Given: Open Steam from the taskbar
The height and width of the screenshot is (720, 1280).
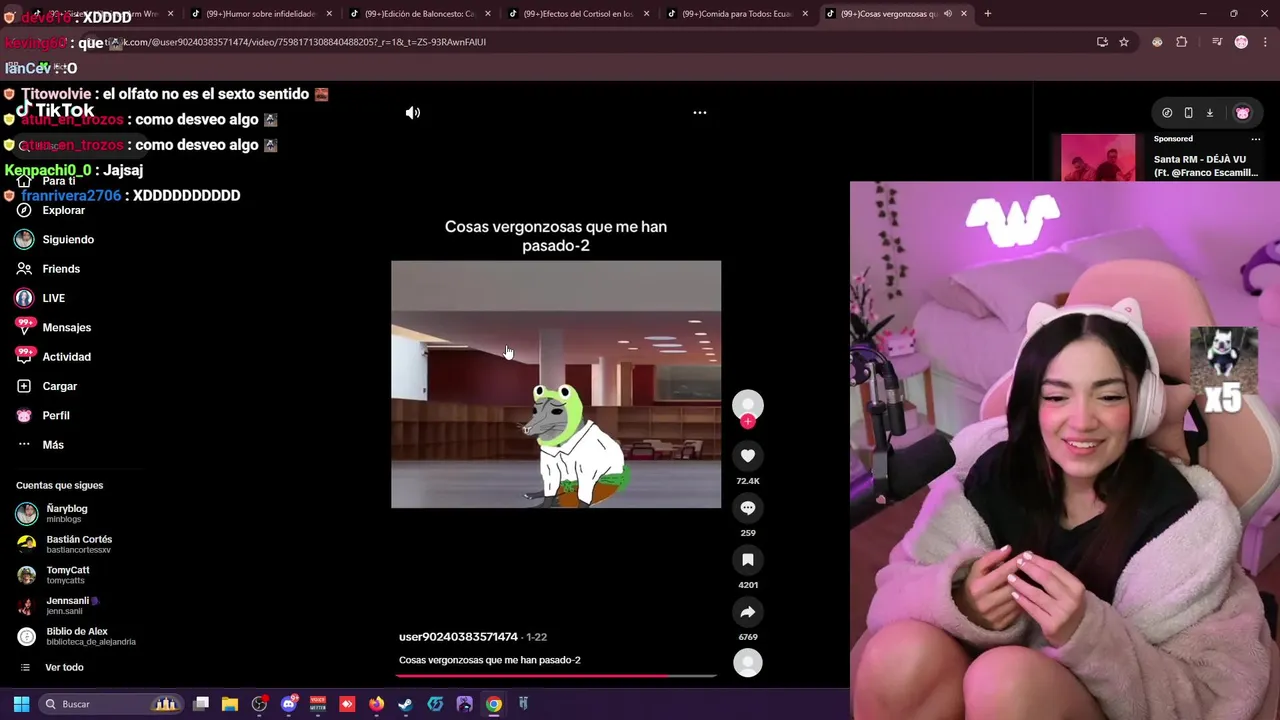Looking at the screenshot, I should [x=405, y=704].
